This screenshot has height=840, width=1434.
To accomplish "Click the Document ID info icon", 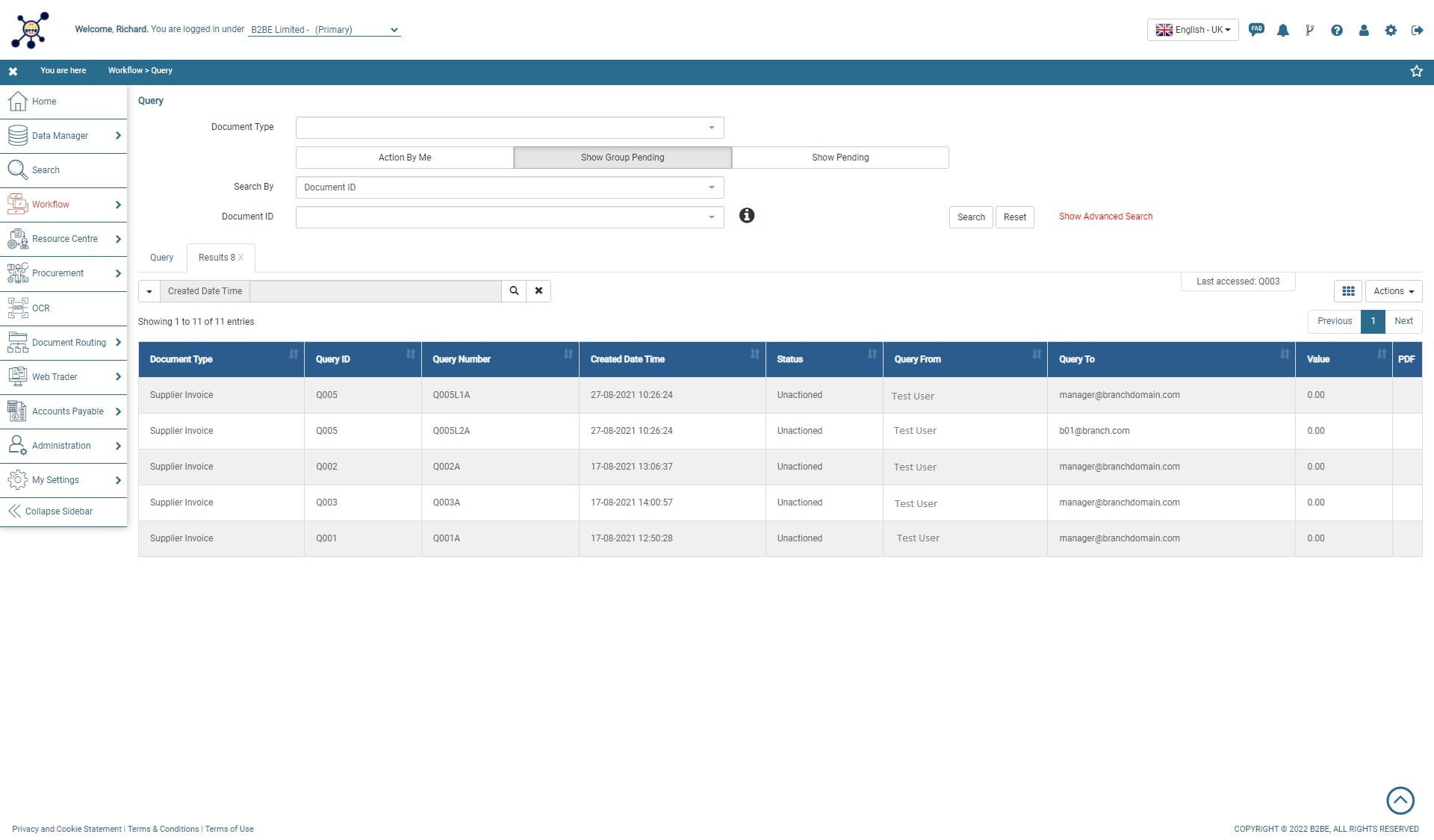I will (x=747, y=216).
